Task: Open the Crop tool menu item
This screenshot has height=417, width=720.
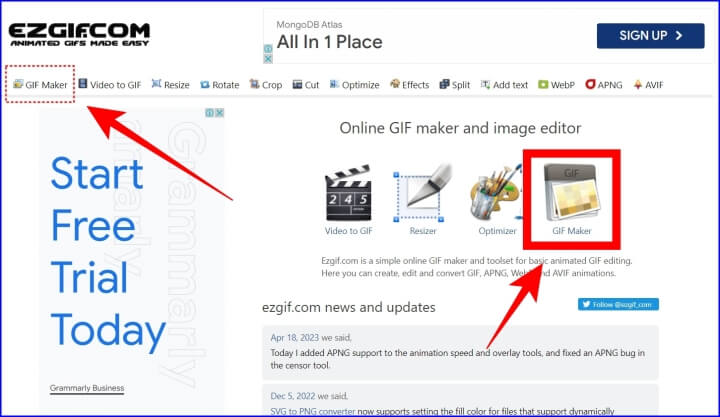Action: [x=265, y=85]
